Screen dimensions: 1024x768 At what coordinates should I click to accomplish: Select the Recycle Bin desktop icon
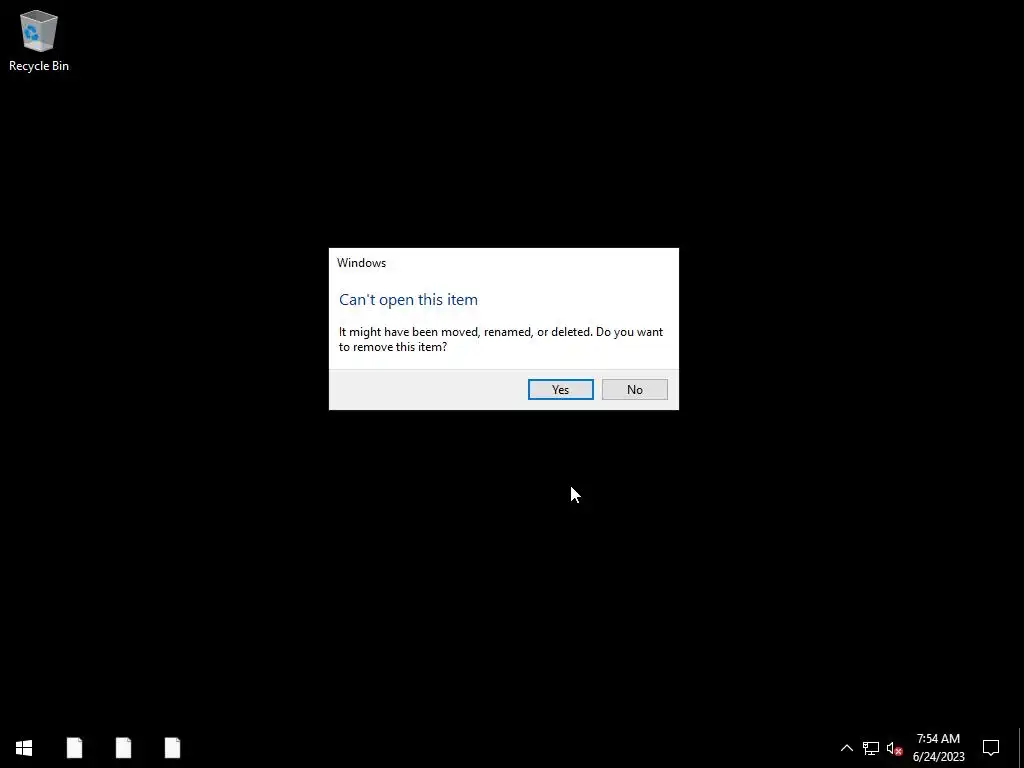[39, 40]
